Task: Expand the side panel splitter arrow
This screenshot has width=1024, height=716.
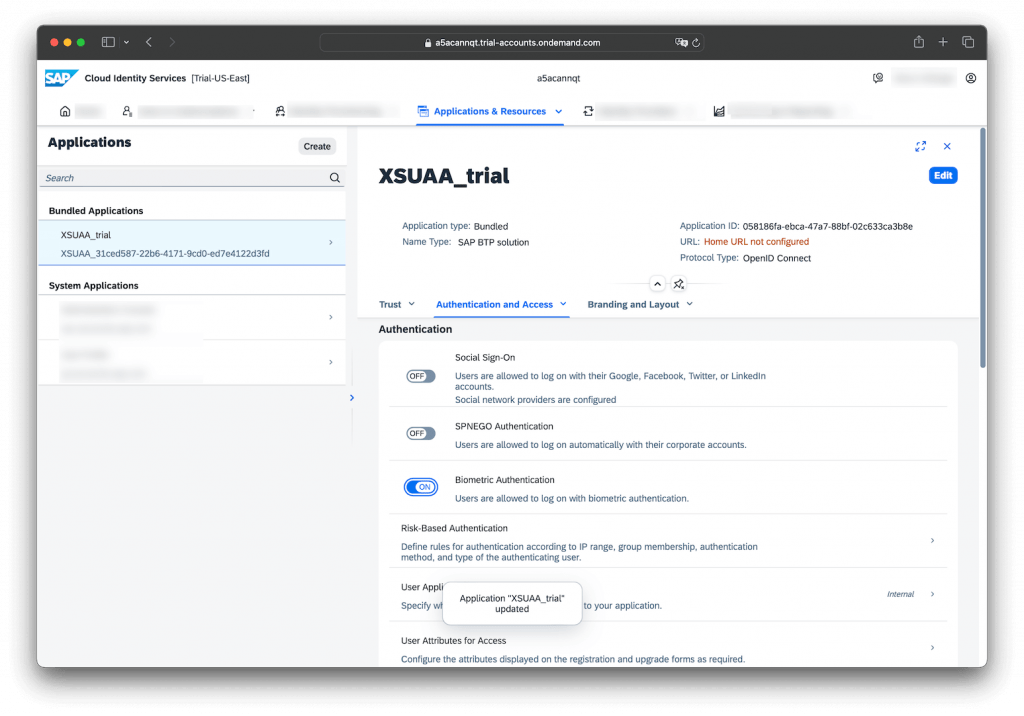Action: (352, 397)
